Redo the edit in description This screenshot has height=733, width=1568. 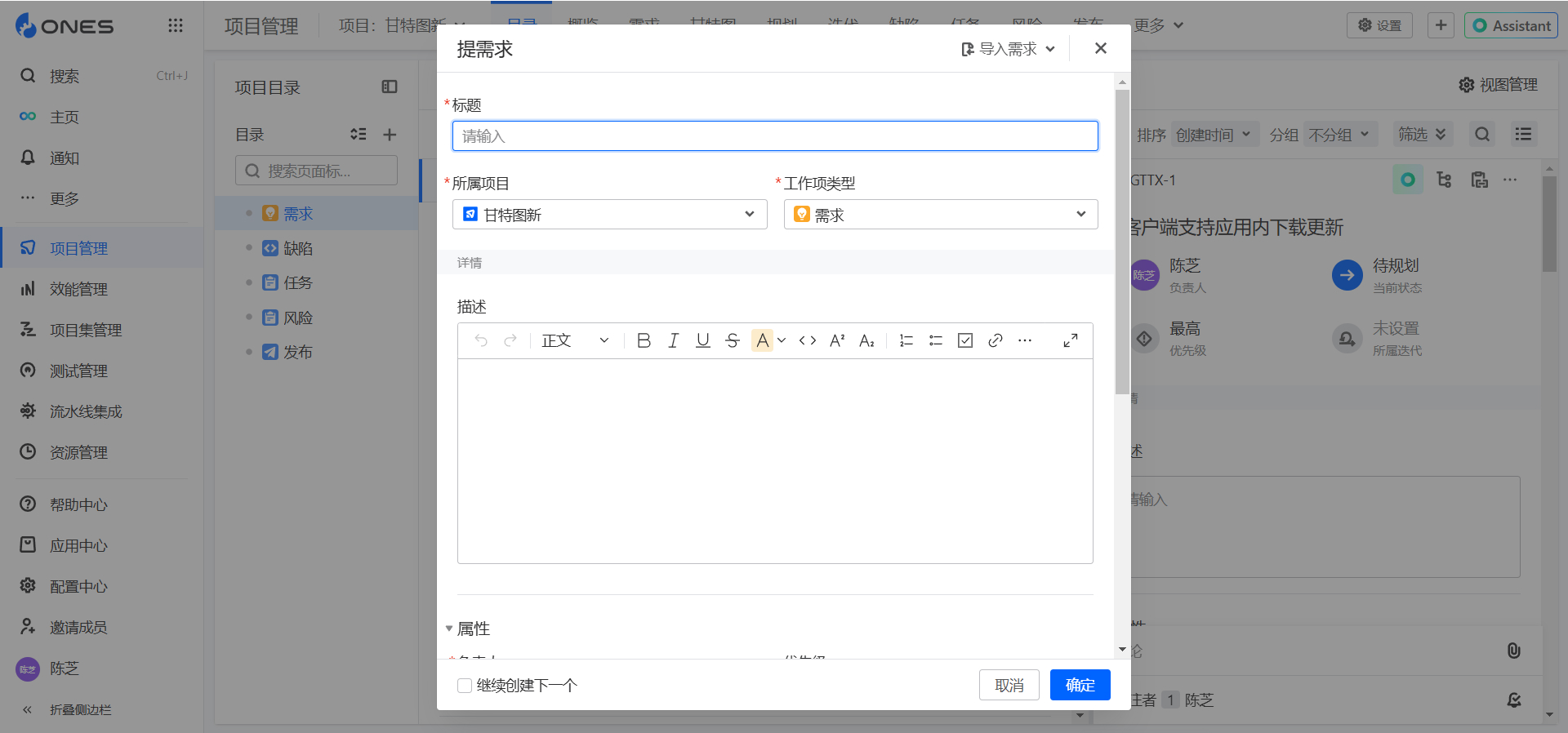click(x=510, y=340)
